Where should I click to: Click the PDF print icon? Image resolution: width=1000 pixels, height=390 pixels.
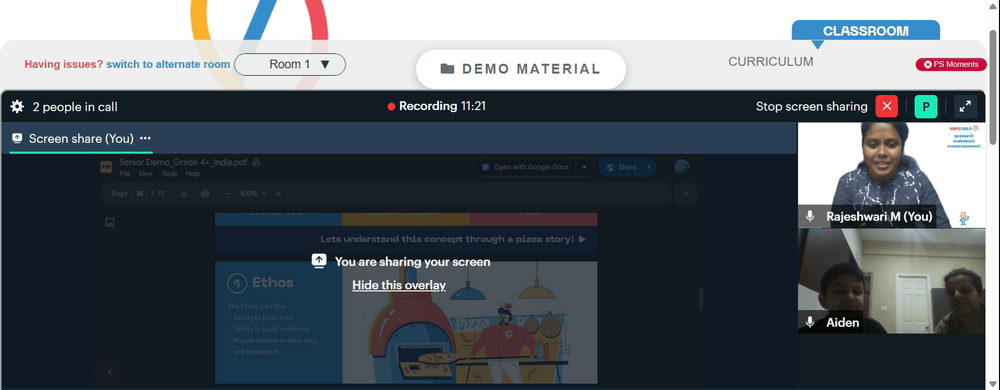pos(205,194)
